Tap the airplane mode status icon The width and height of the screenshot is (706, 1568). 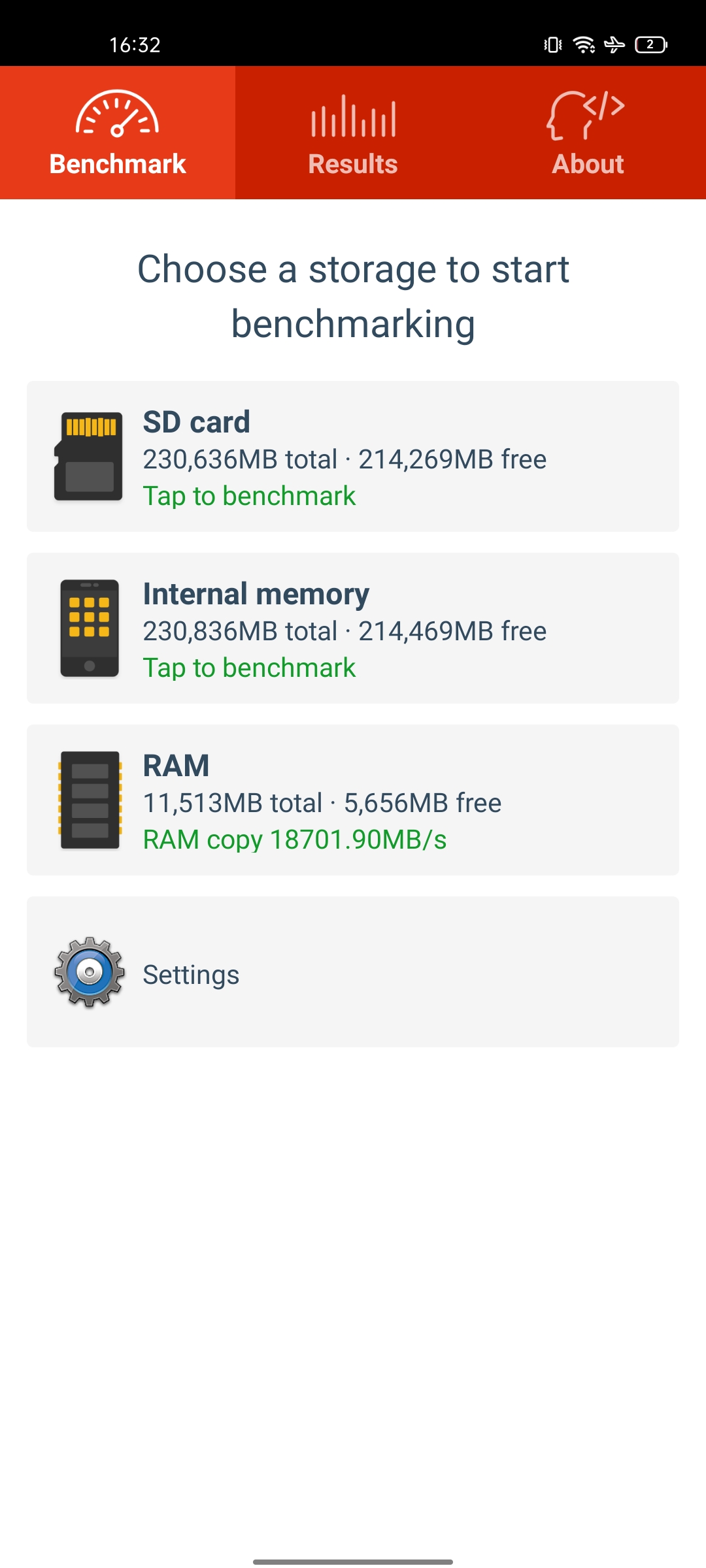click(x=614, y=44)
